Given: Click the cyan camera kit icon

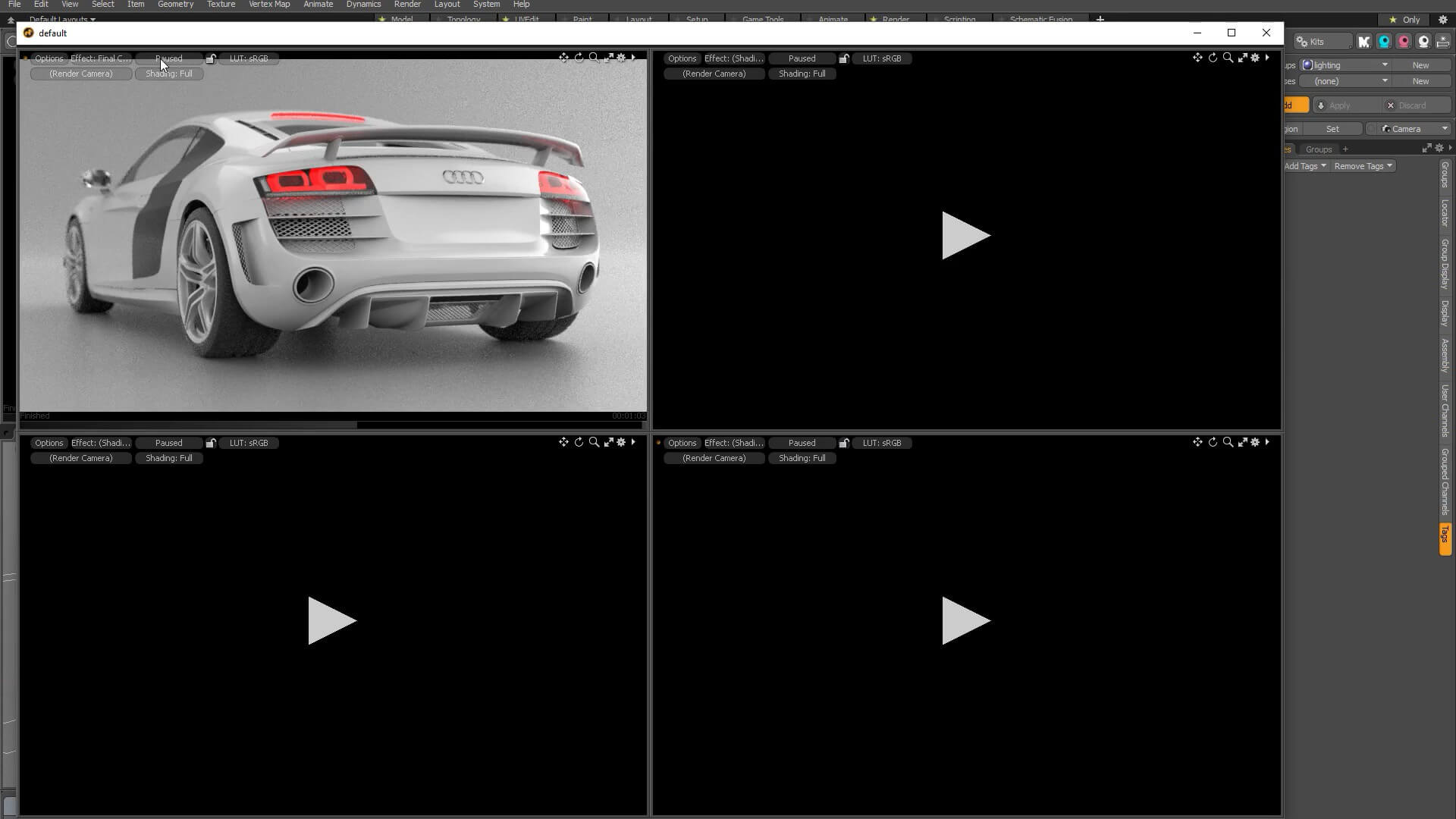Looking at the screenshot, I should [1384, 42].
